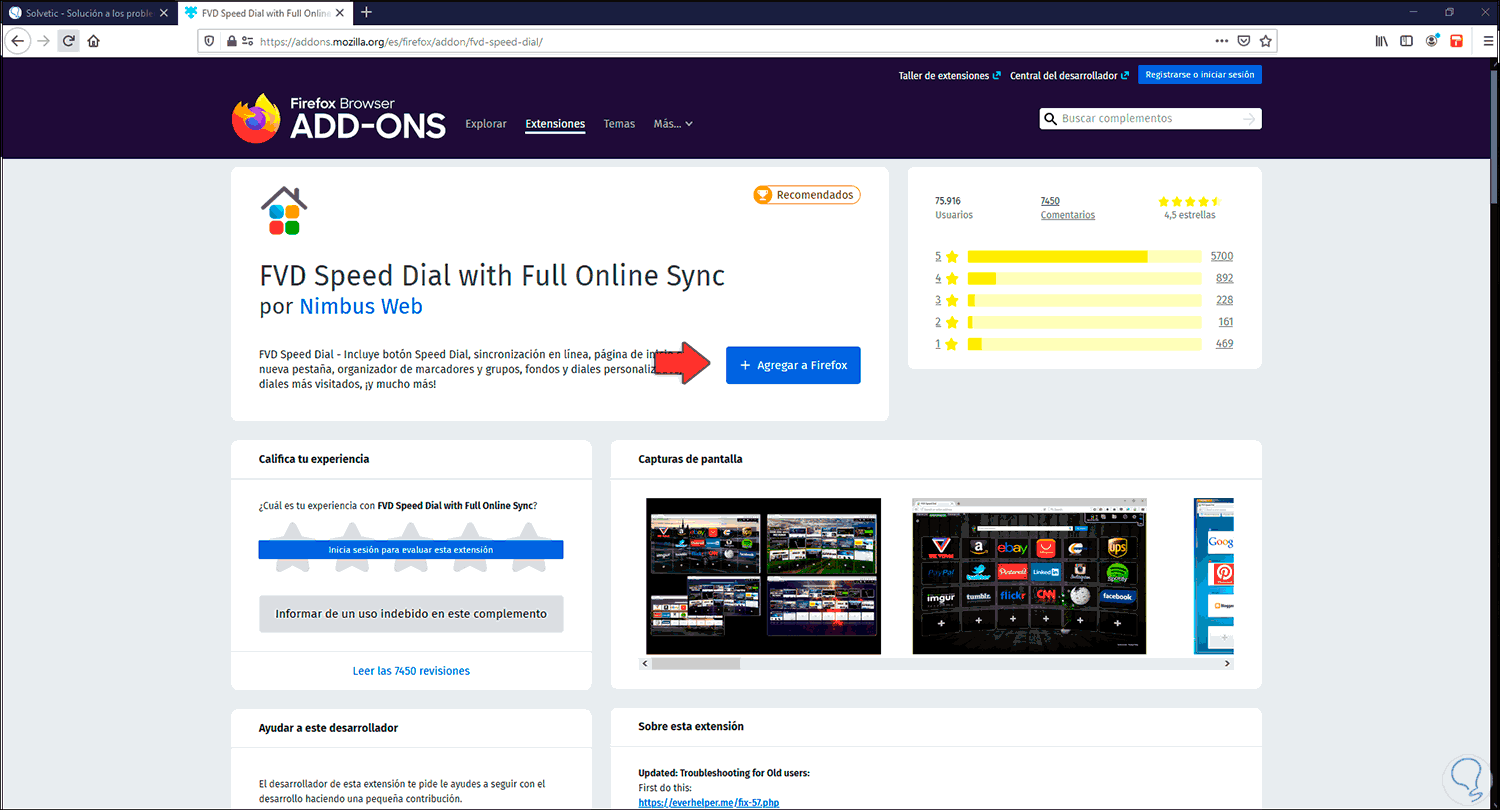Click the Califica tu experiencia heading
This screenshot has height=810, width=1500.
(x=314, y=459)
